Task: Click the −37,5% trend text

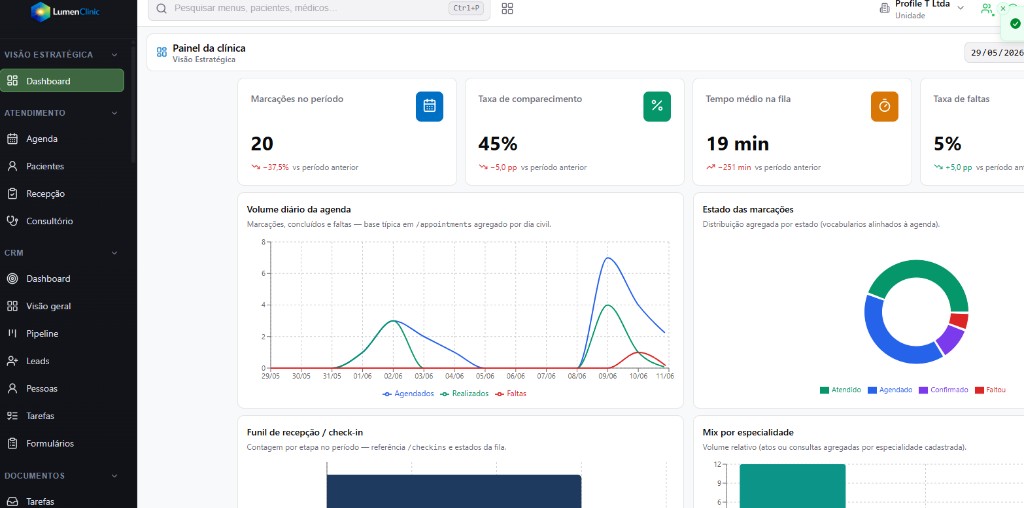Action: click(276, 167)
